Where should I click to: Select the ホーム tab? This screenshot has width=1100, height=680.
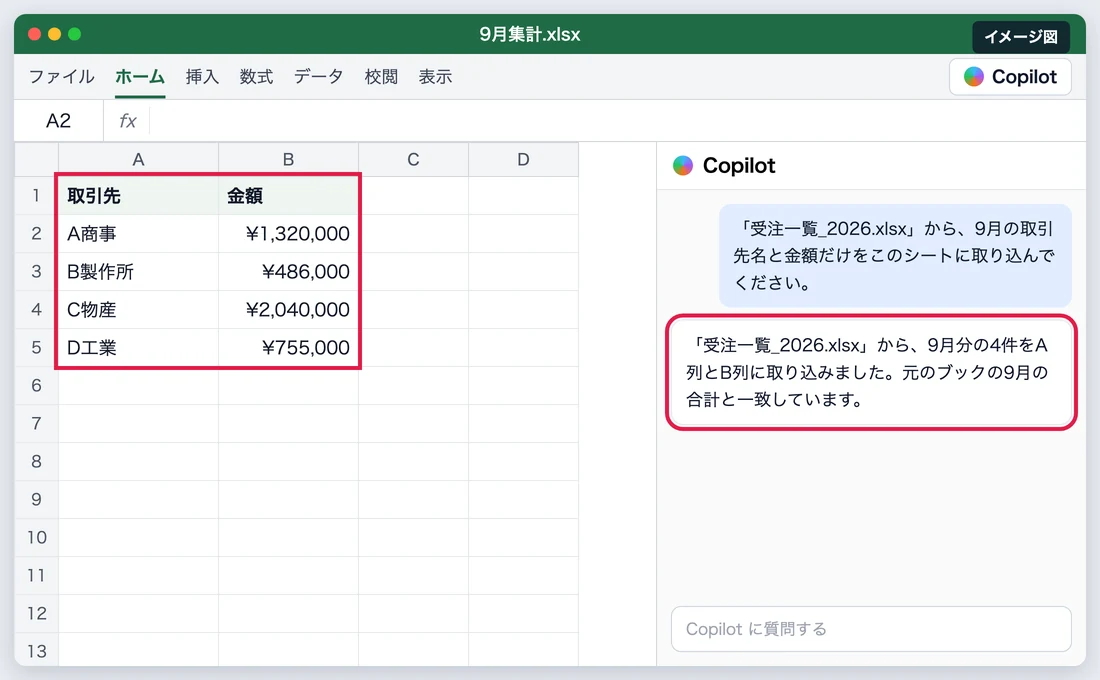[x=140, y=76]
